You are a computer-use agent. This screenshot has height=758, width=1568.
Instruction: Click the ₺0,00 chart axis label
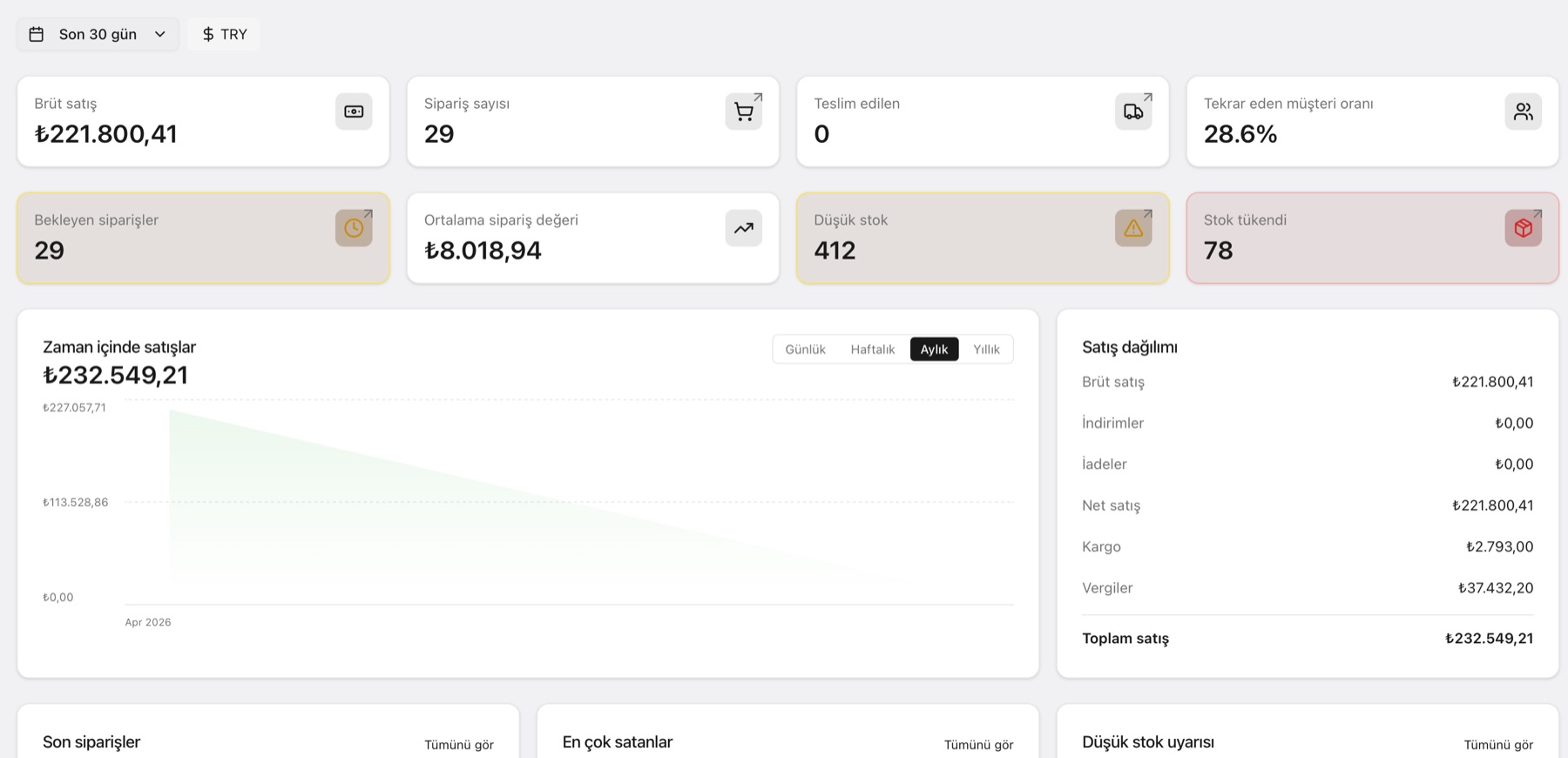coord(57,598)
